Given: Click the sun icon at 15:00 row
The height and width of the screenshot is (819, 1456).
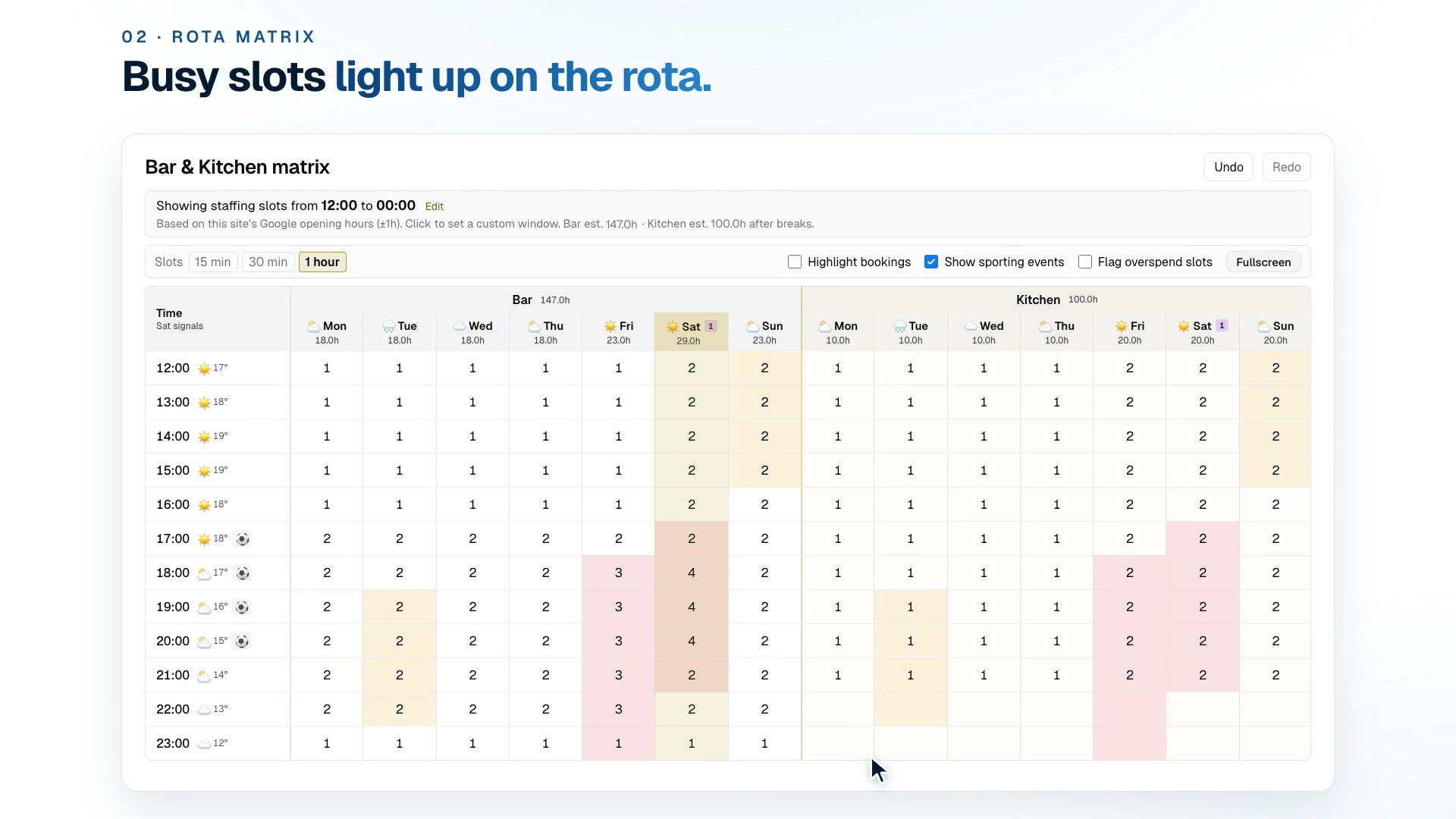Looking at the screenshot, I should [204, 471].
